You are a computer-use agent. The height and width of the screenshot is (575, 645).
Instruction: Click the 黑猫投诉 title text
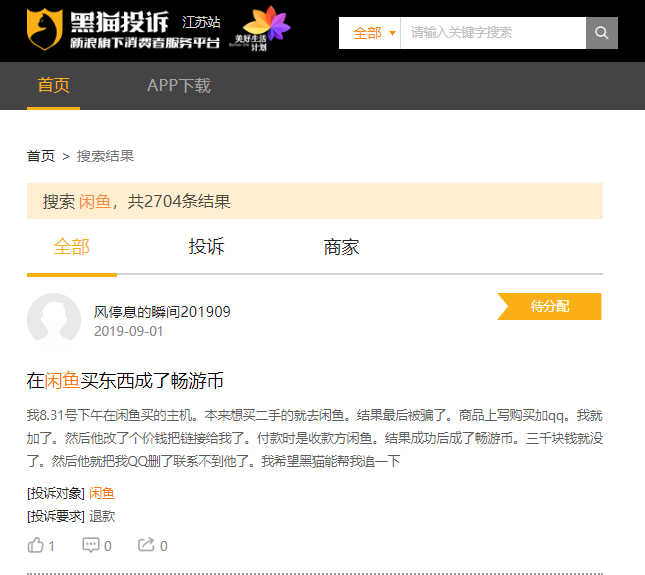click(x=119, y=22)
